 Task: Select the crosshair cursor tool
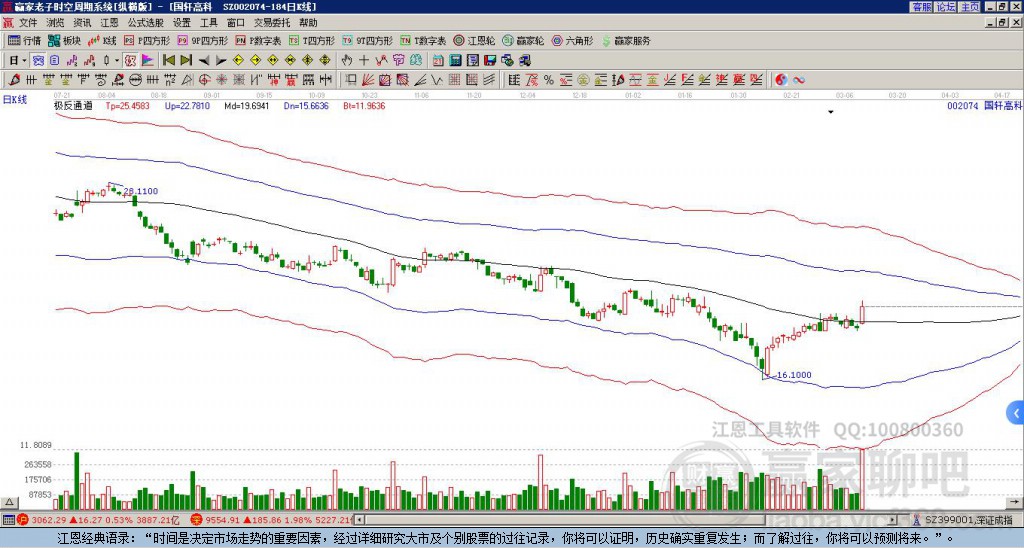[x=364, y=61]
